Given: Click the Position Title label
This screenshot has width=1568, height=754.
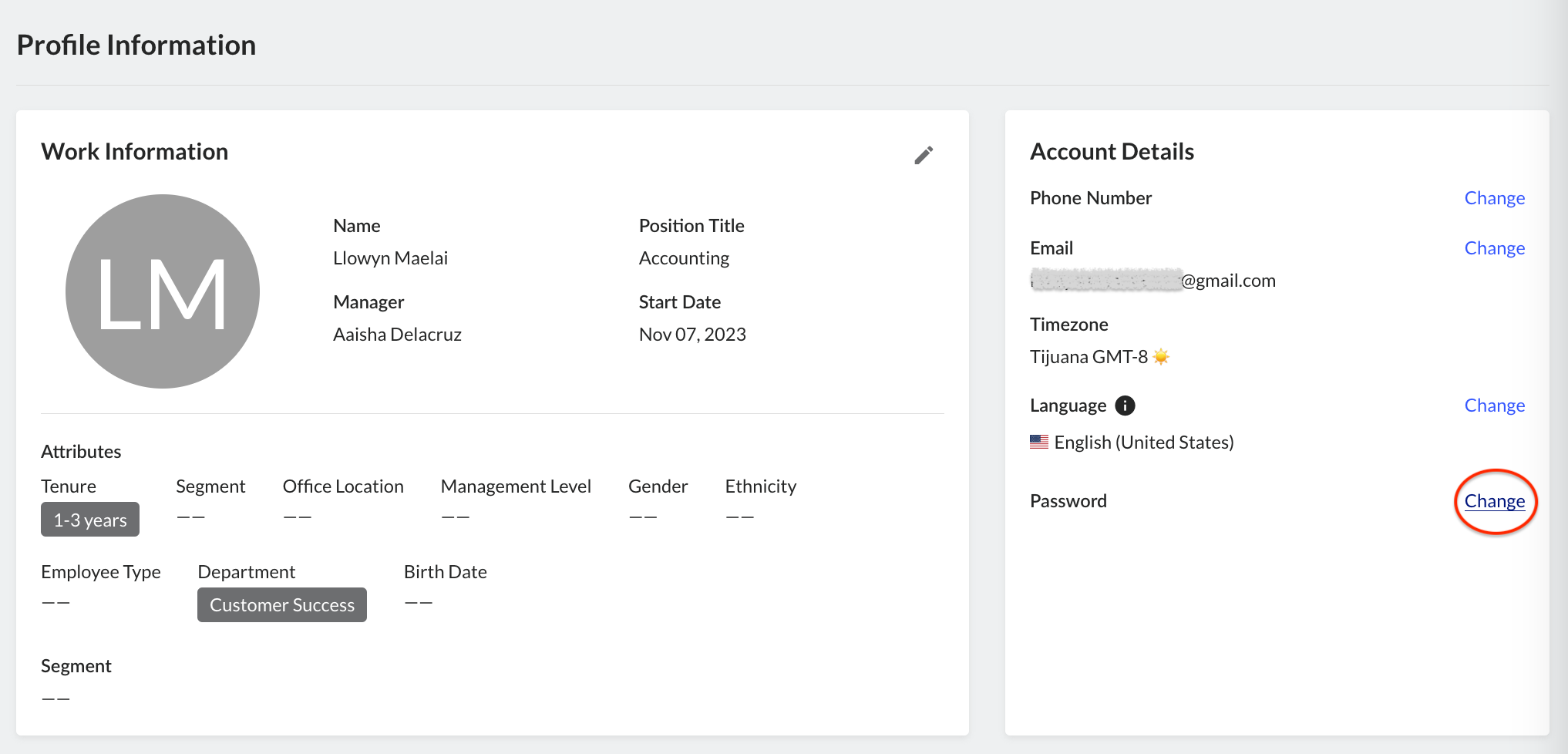Looking at the screenshot, I should point(691,226).
